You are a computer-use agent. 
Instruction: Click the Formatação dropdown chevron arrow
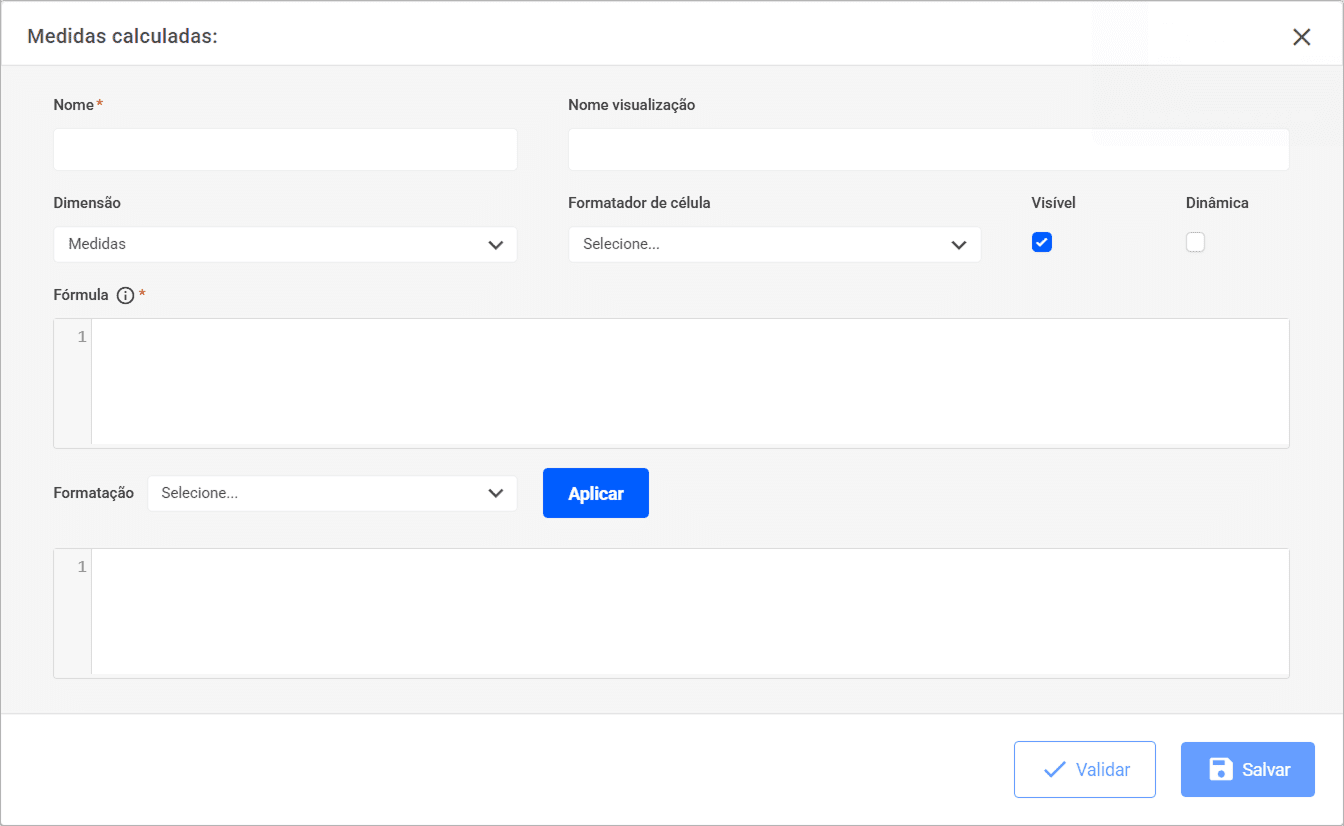pyautogui.click(x=495, y=493)
